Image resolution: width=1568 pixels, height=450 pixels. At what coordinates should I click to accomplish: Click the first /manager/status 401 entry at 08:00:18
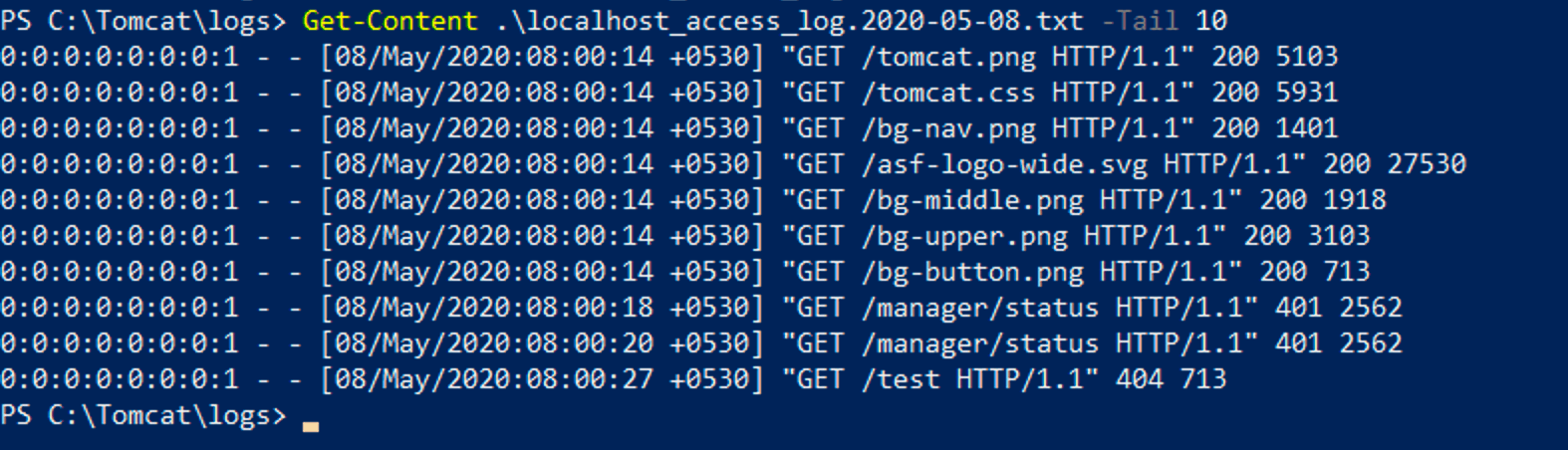701,308
